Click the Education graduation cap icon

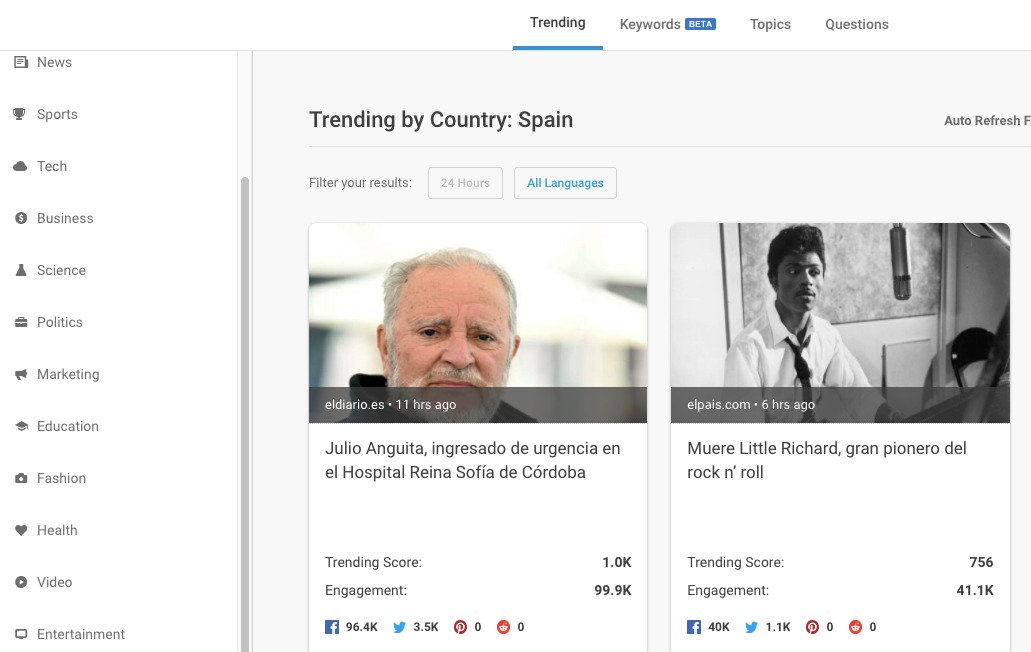(22, 426)
